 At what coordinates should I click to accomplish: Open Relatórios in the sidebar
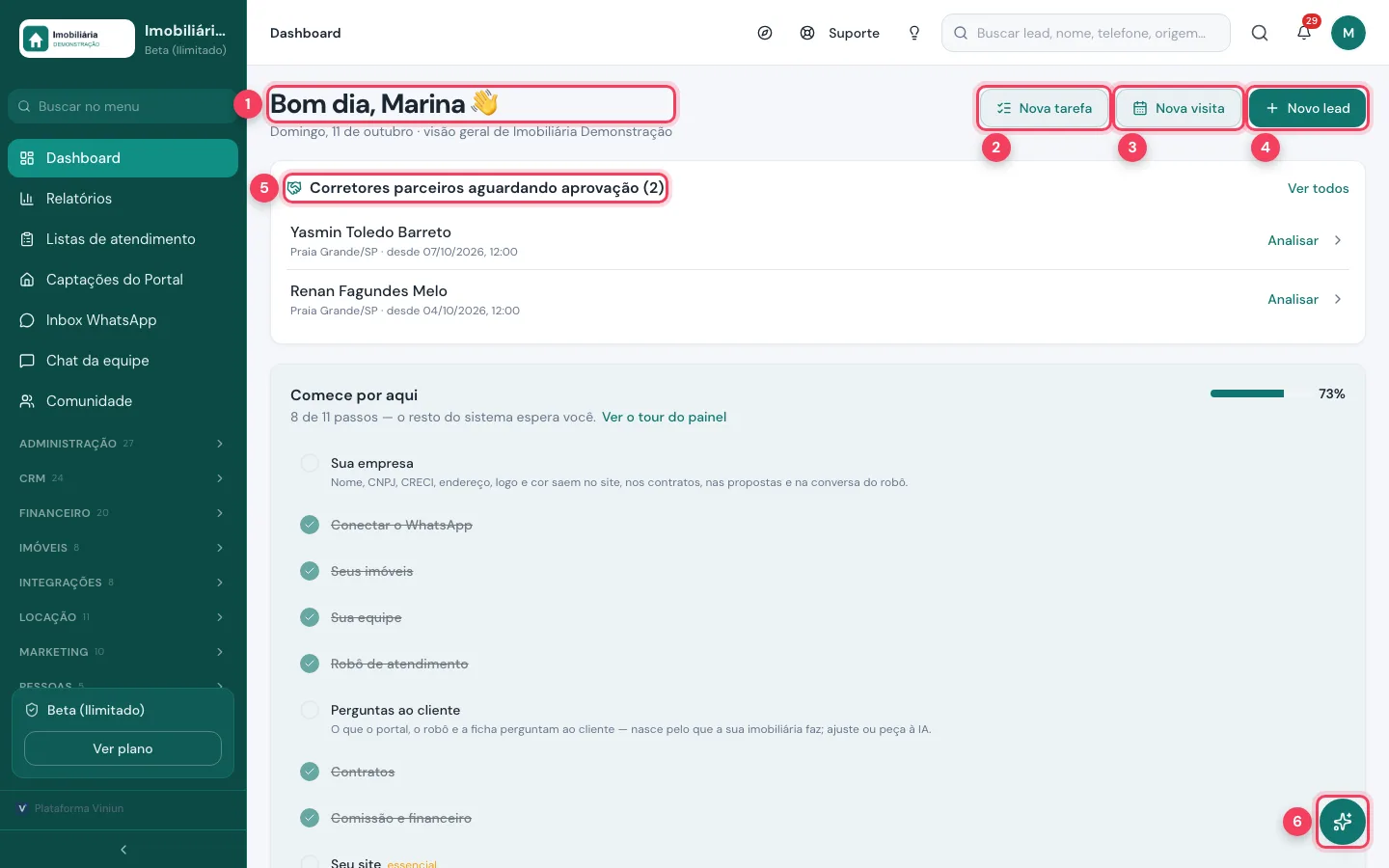point(123,199)
